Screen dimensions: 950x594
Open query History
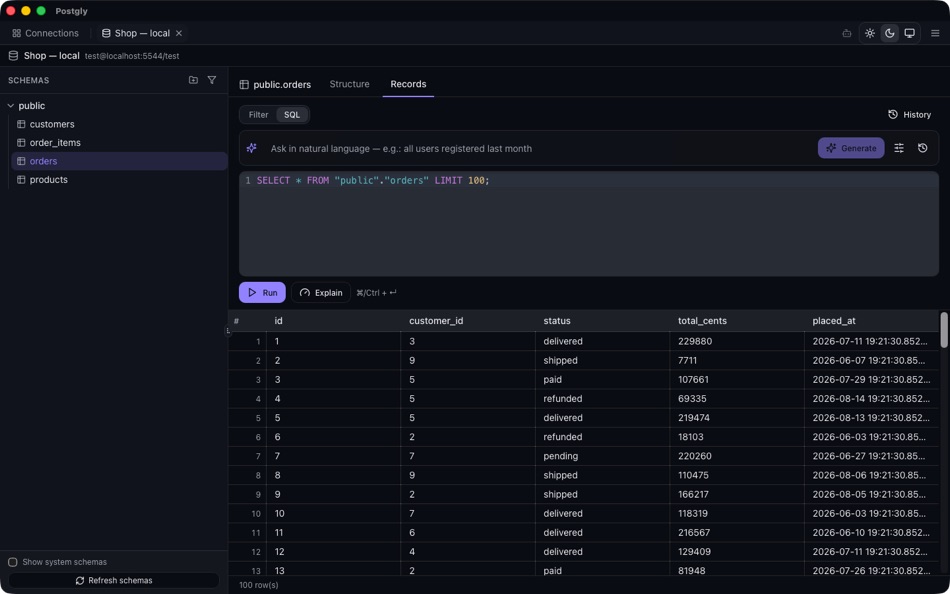(x=909, y=115)
